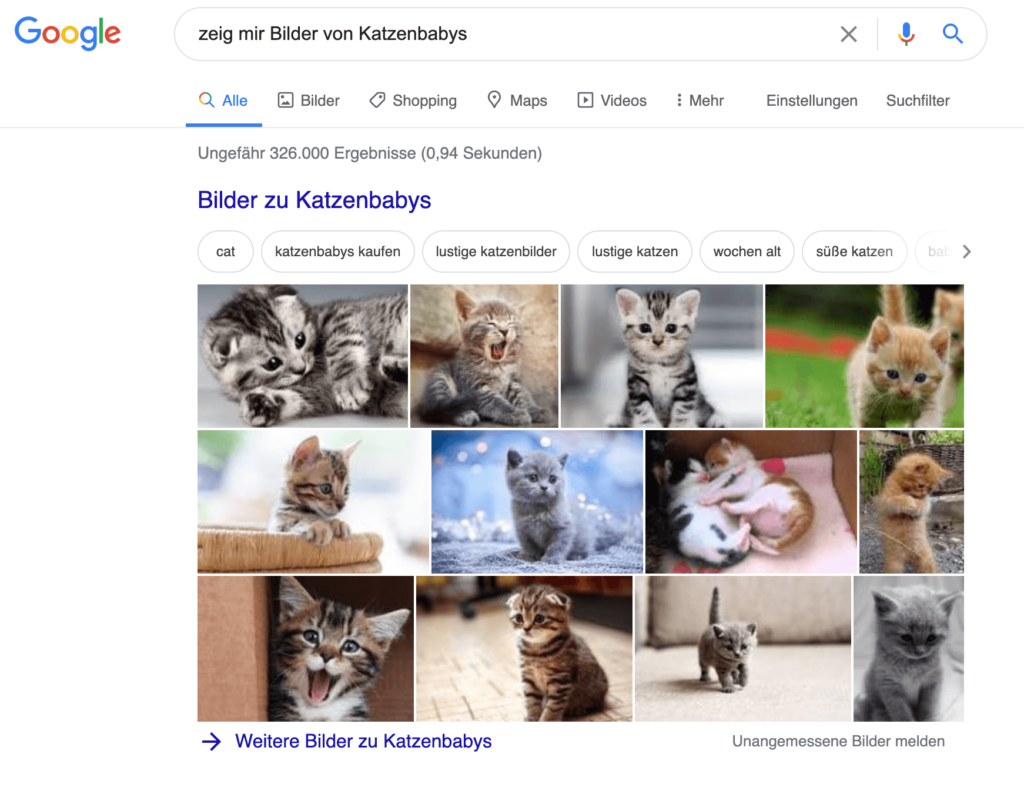Image resolution: width=1024 pixels, height=791 pixels.
Task: Click the magnifying glass search icon
Action: (x=952, y=33)
